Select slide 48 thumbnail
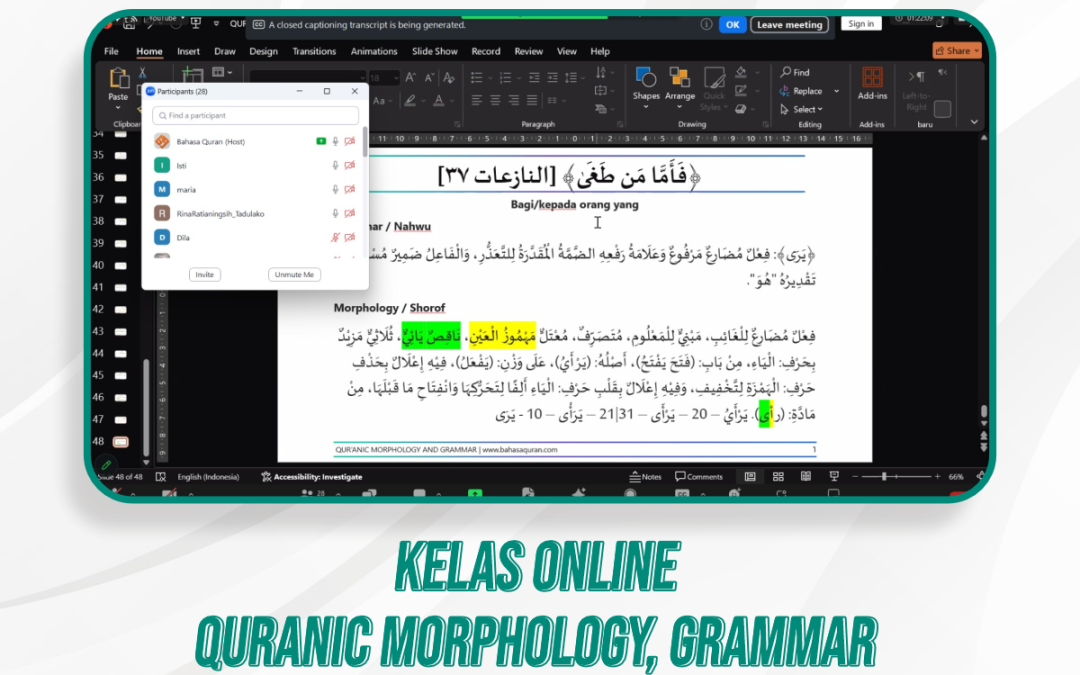This screenshot has height=675, width=1080. pyautogui.click(x=121, y=442)
